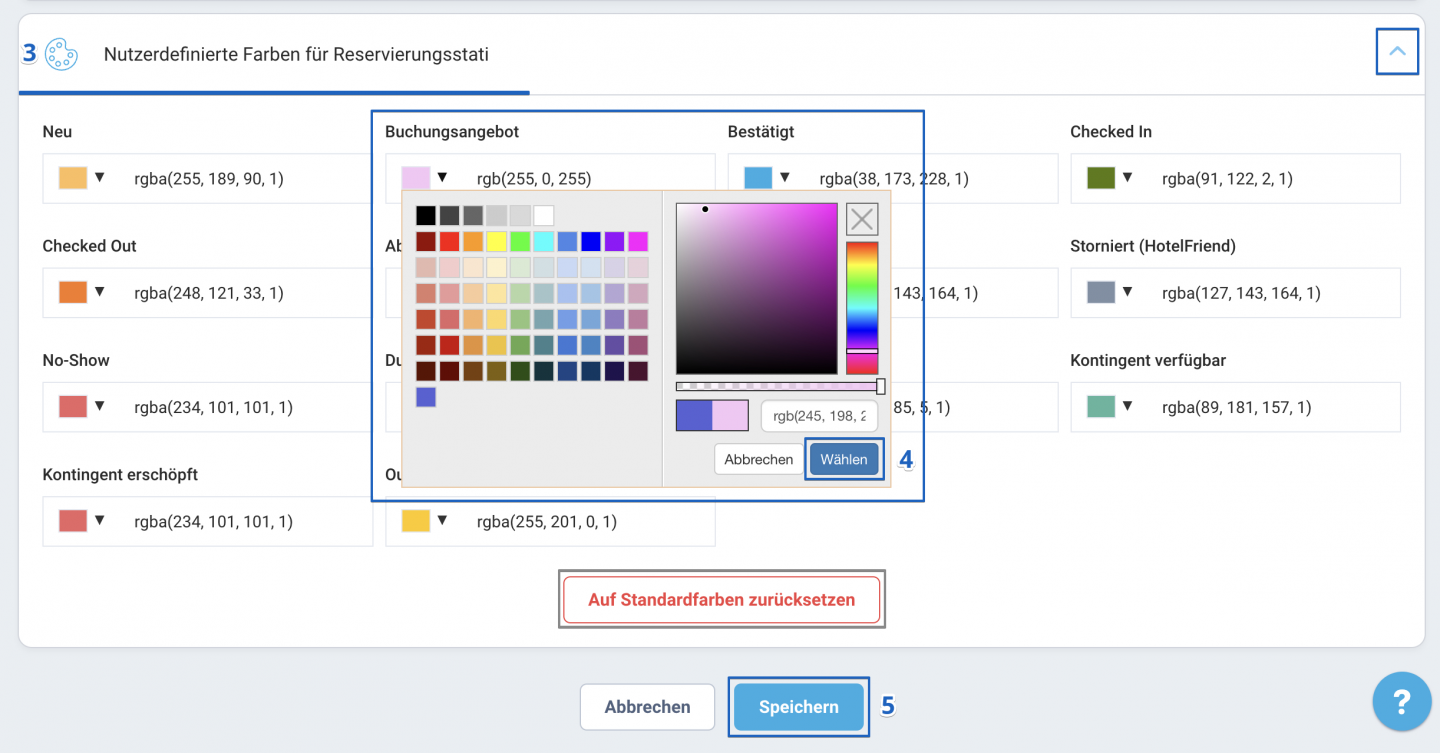Click the Kontingent verfügbar teal swatch

(1101, 406)
